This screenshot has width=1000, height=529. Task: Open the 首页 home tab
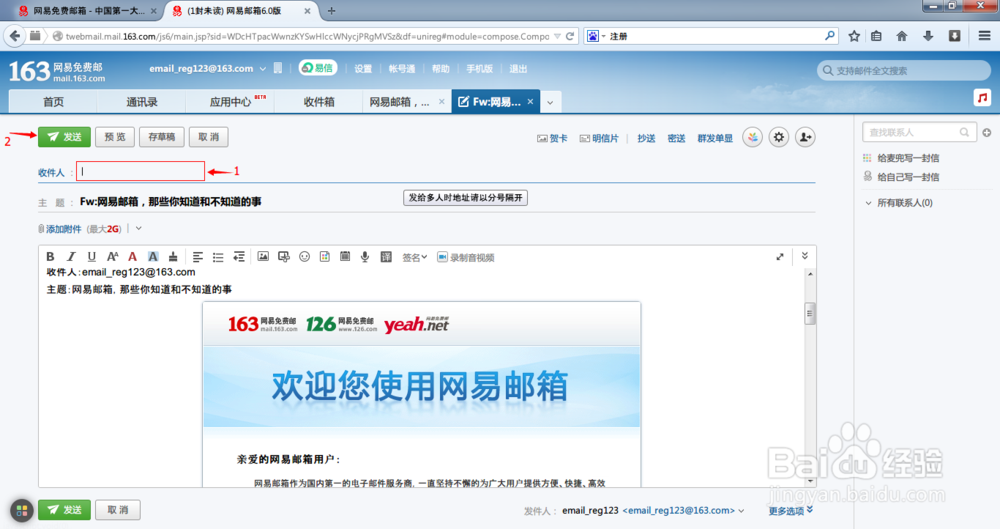[x=53, y=101]
